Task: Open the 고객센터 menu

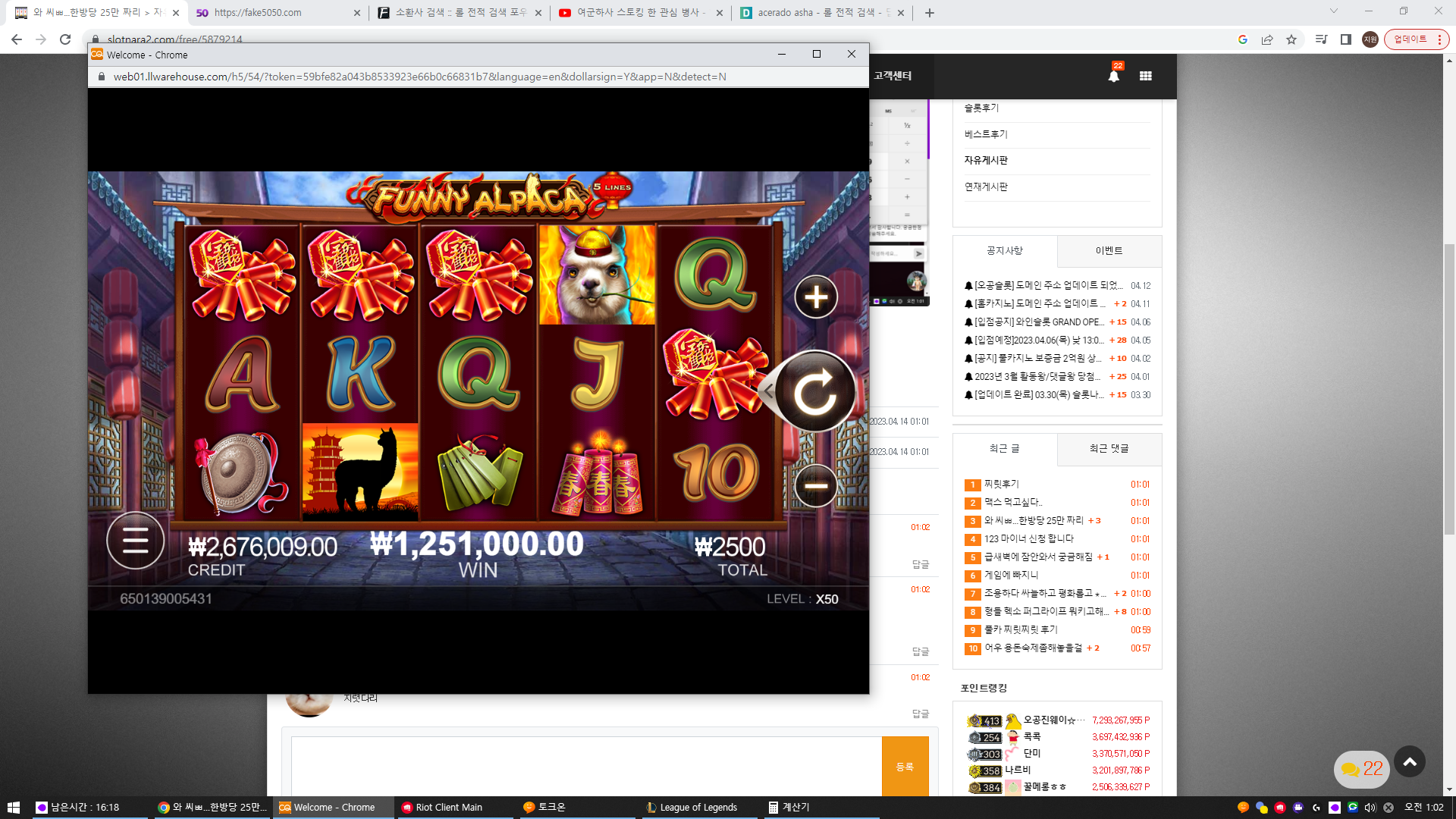Action: click(893, 76)
